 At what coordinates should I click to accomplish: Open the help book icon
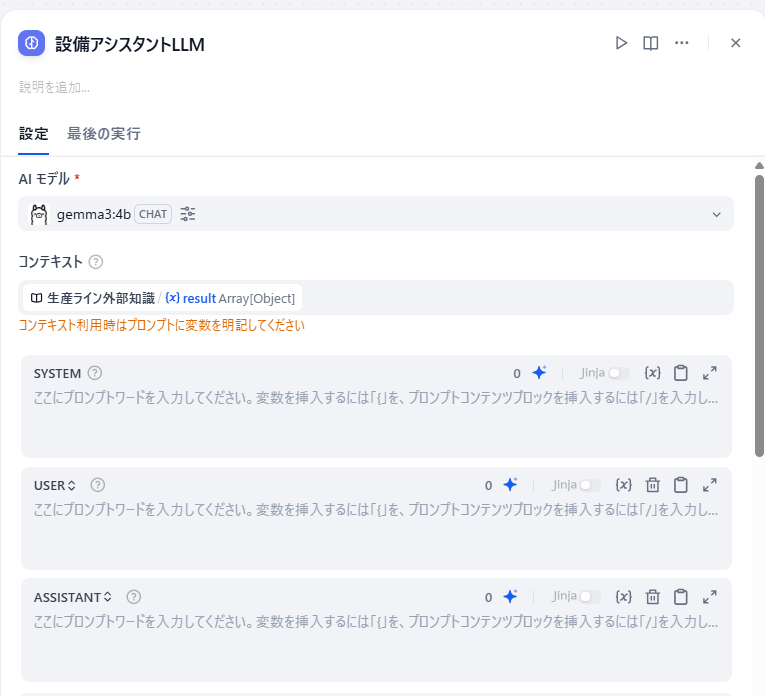click(650, 43)
